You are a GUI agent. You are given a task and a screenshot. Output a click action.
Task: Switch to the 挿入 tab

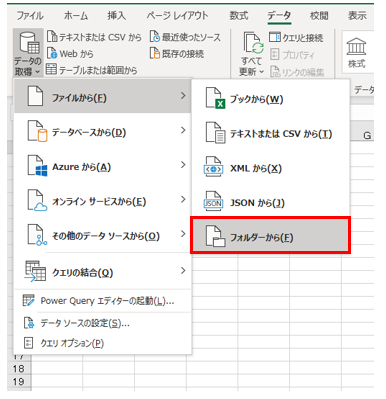tap(116, 16)
